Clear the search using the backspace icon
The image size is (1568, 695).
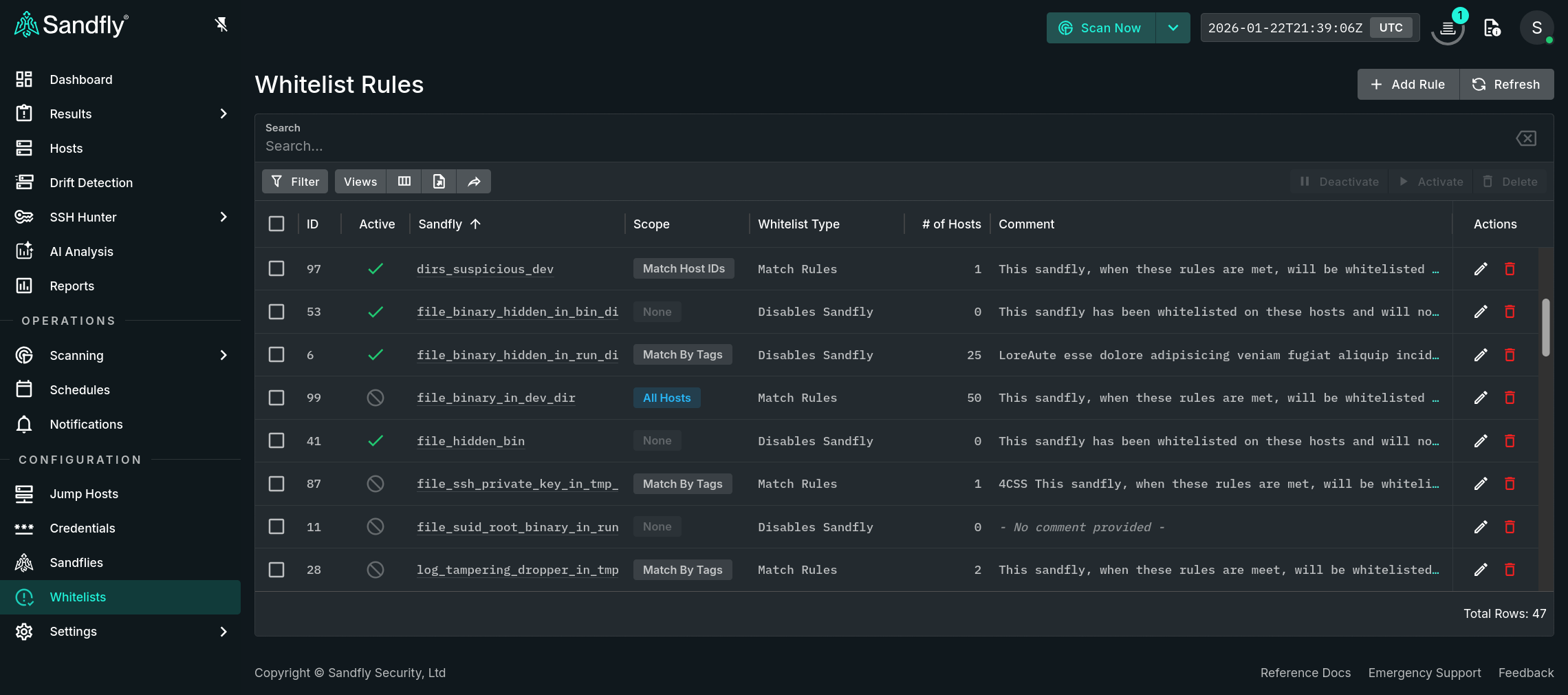[1526, 138]
